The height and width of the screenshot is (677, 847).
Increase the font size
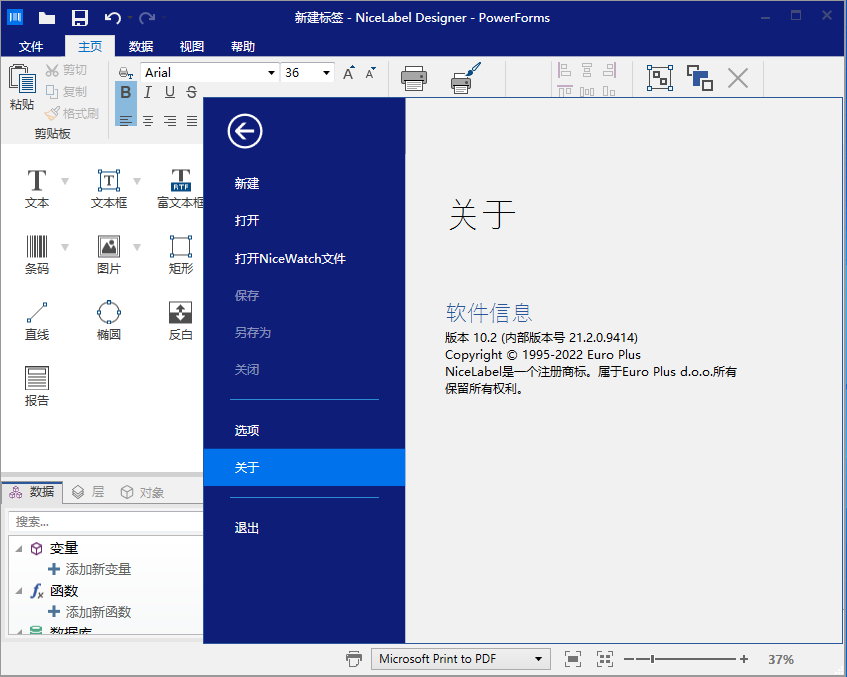(349, 73)
